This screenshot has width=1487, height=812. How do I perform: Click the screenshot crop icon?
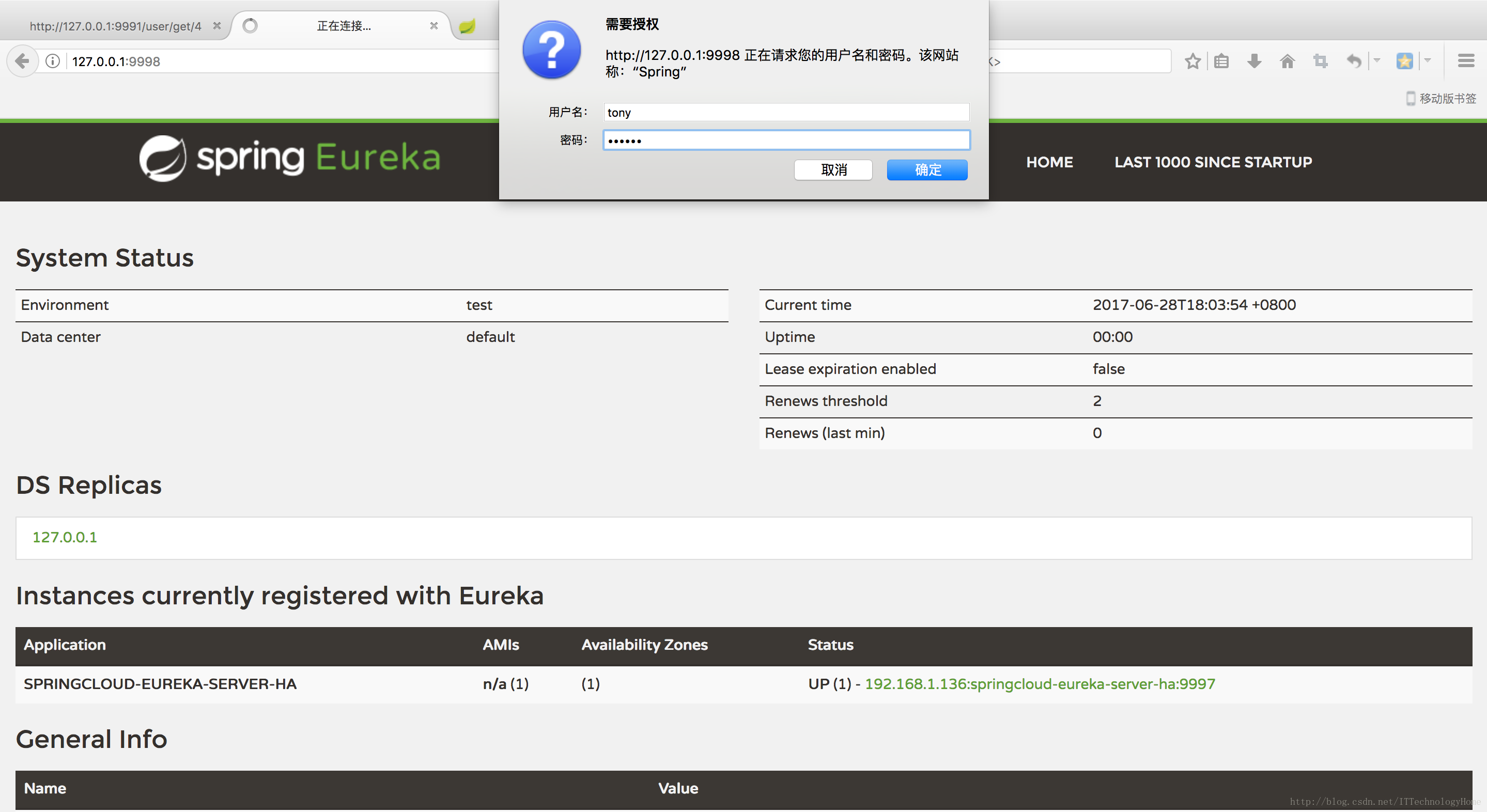[x=1321, y=61]
